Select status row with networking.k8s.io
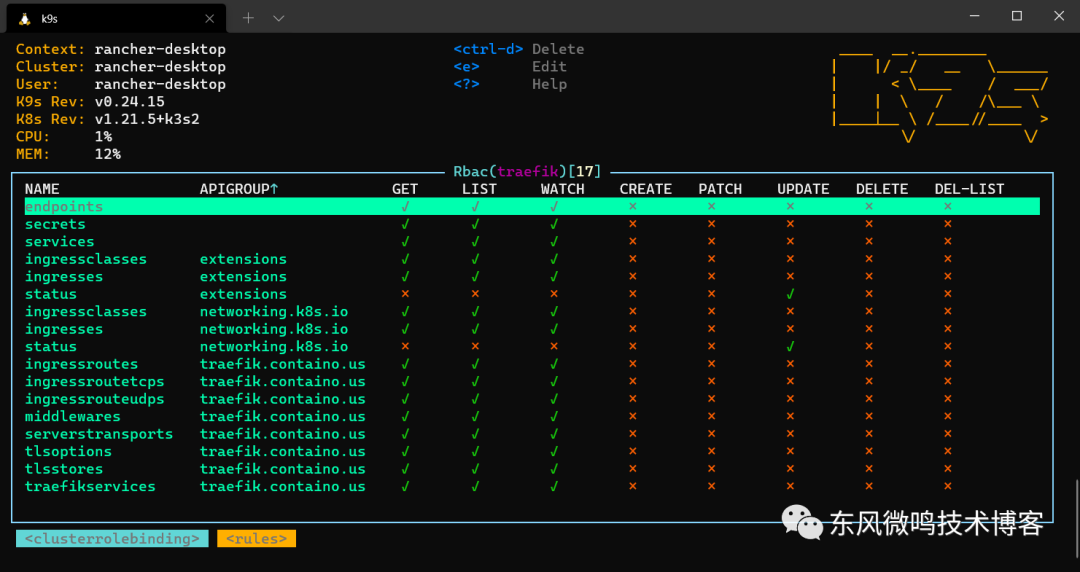The width and height of the screenshot is (1080, 572). pyautogui.click(x=532, y=346)
